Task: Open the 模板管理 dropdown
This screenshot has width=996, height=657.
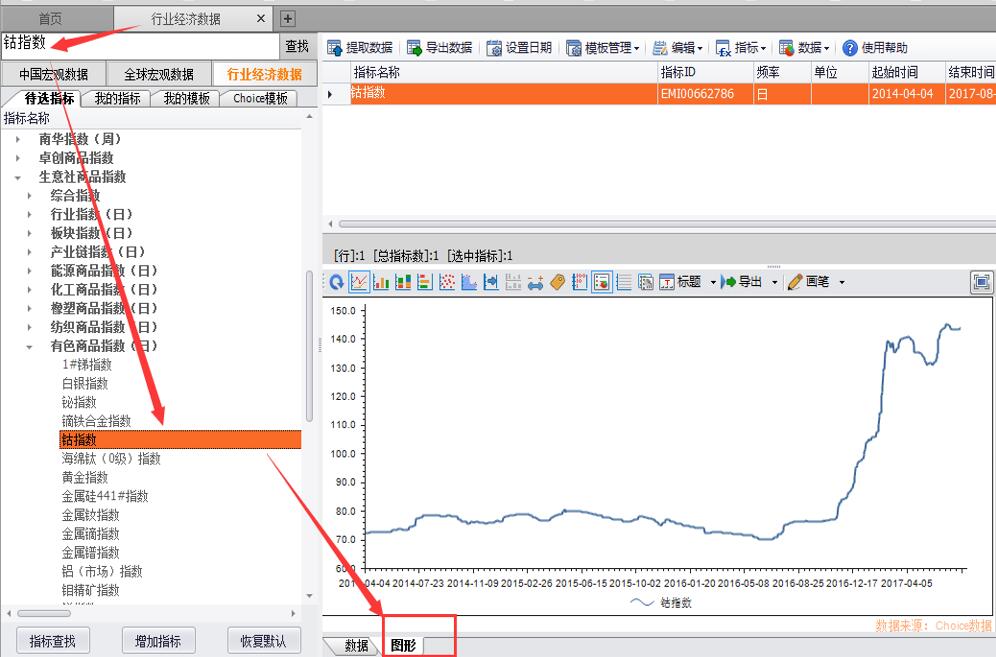Action: point(604,48)
